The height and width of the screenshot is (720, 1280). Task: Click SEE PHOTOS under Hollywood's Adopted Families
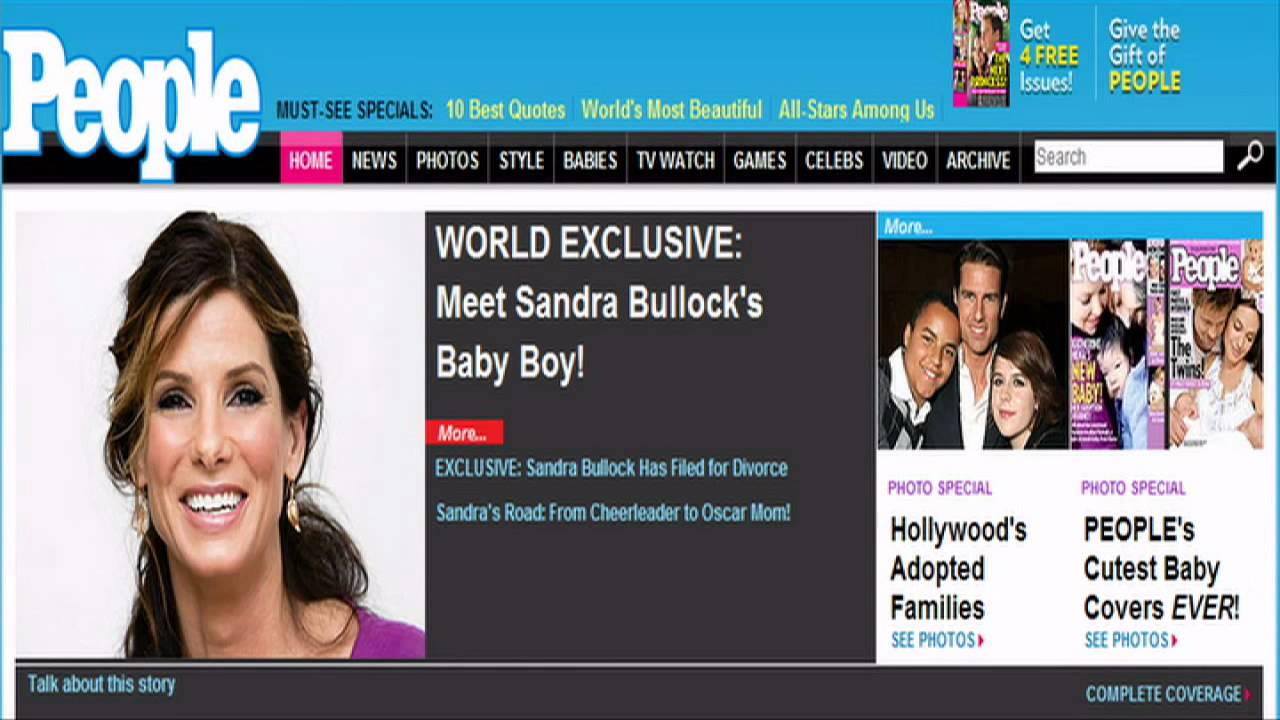(937, 640)
